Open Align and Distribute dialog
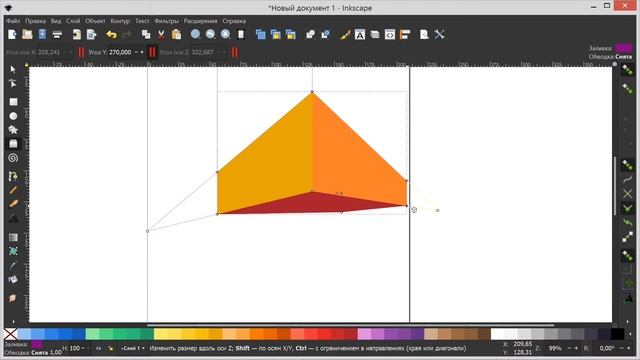 405,35
